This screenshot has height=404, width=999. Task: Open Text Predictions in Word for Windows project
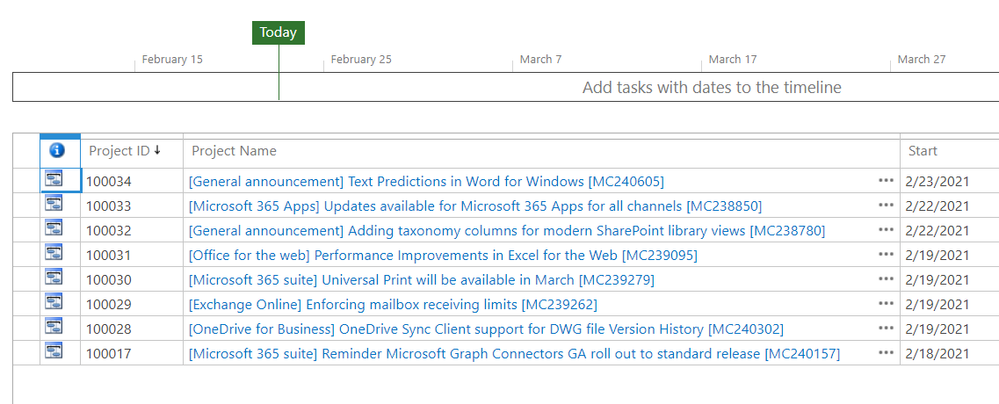(x=425, y=181)
